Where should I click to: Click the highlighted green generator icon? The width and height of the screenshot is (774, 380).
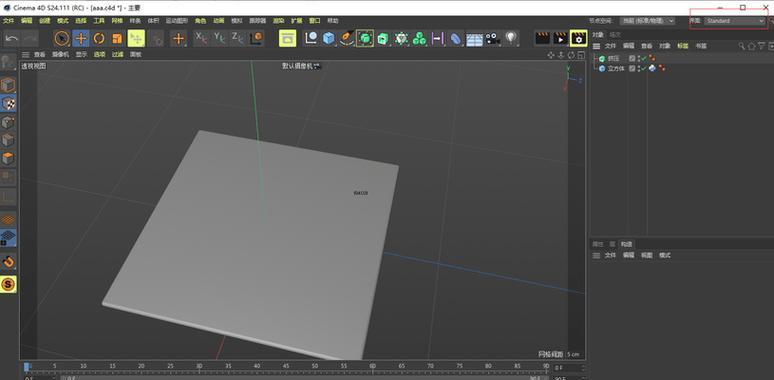coord(365,38)
